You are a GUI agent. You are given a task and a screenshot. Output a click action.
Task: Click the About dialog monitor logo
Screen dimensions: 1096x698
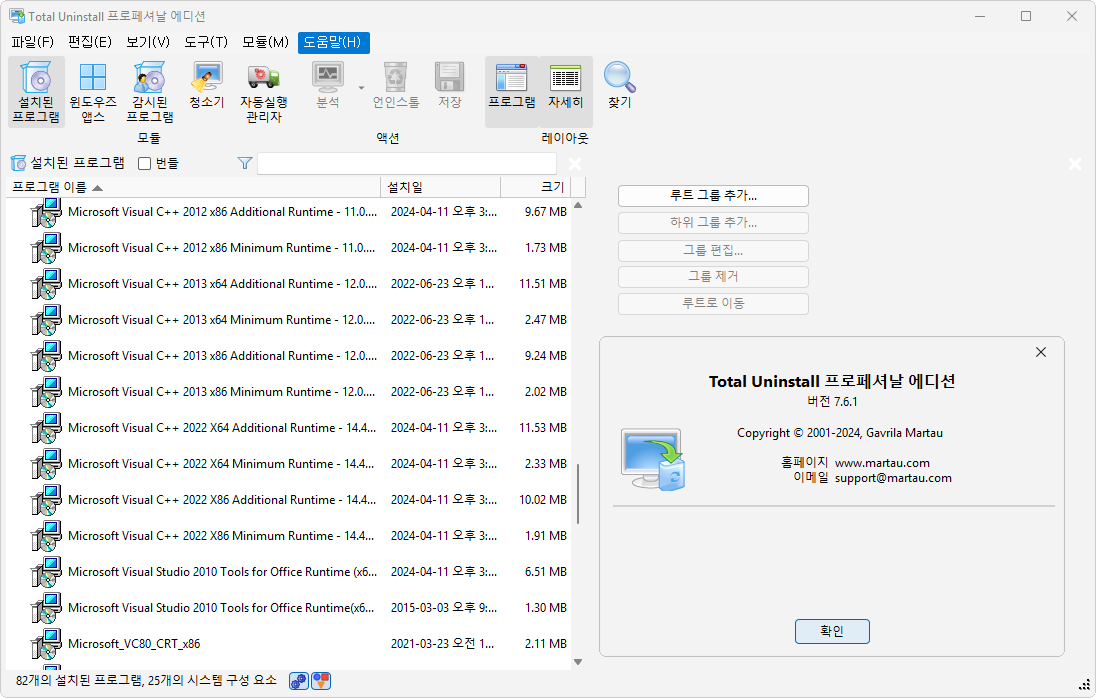[653, 459]
